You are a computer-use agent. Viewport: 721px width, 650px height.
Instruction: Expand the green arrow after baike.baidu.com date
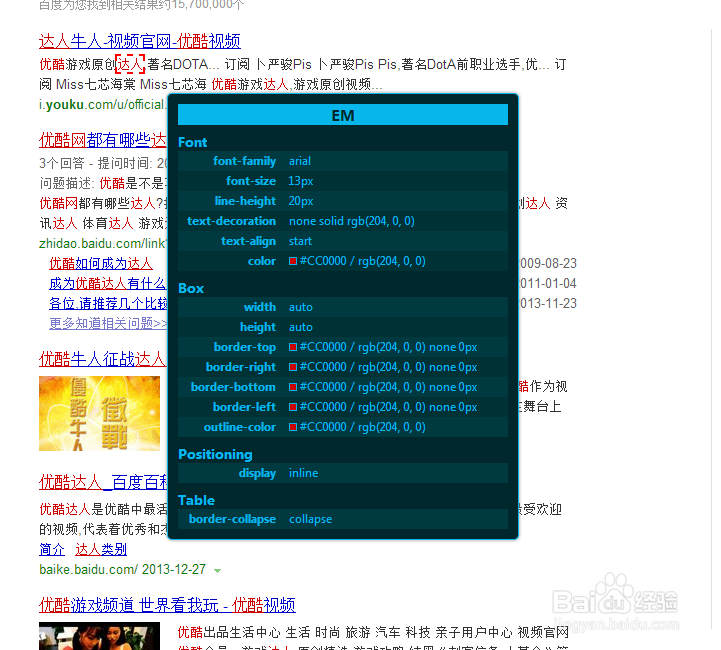[217, 570]
